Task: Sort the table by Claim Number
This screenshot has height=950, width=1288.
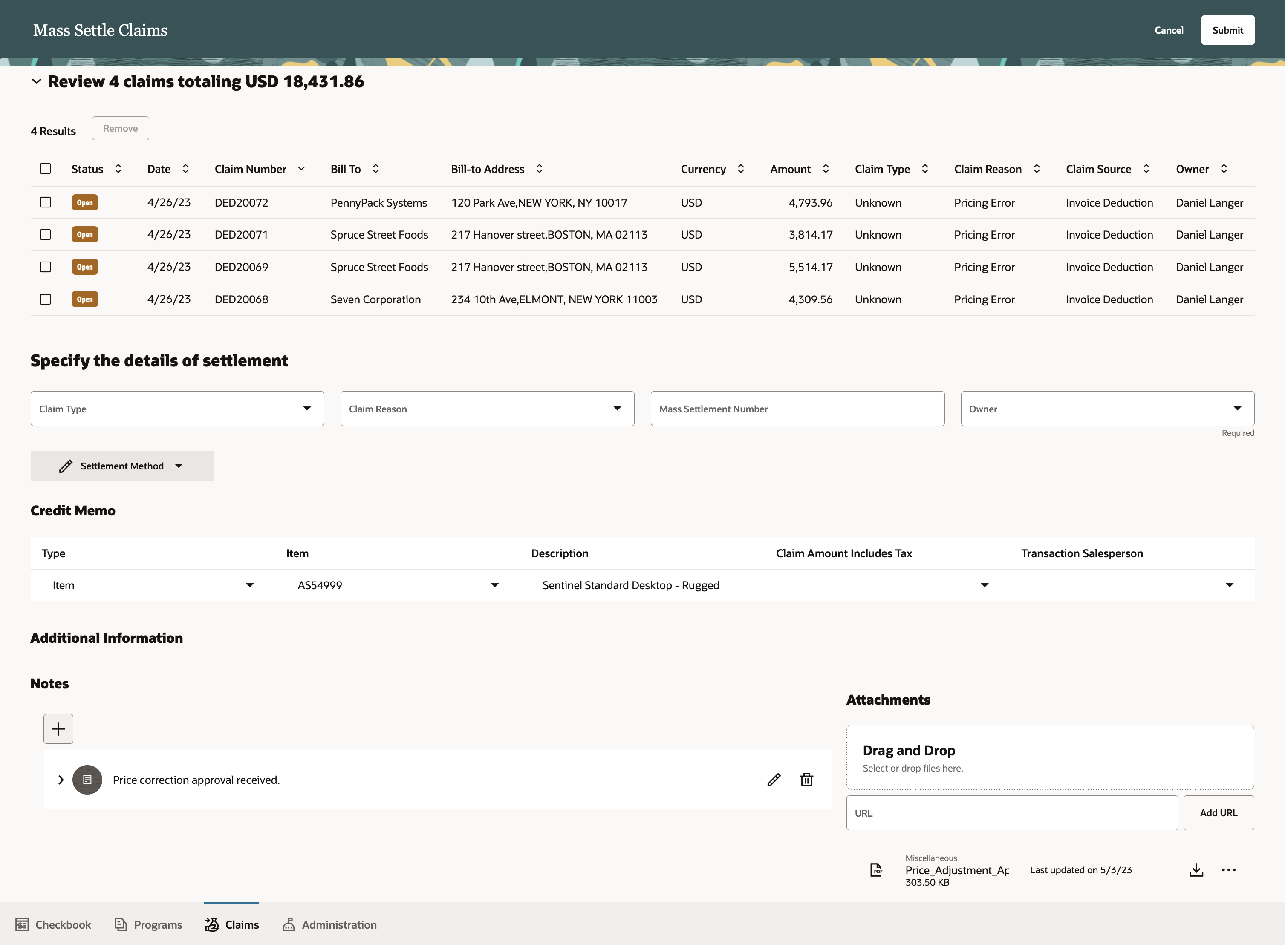Action: [301, 169]
